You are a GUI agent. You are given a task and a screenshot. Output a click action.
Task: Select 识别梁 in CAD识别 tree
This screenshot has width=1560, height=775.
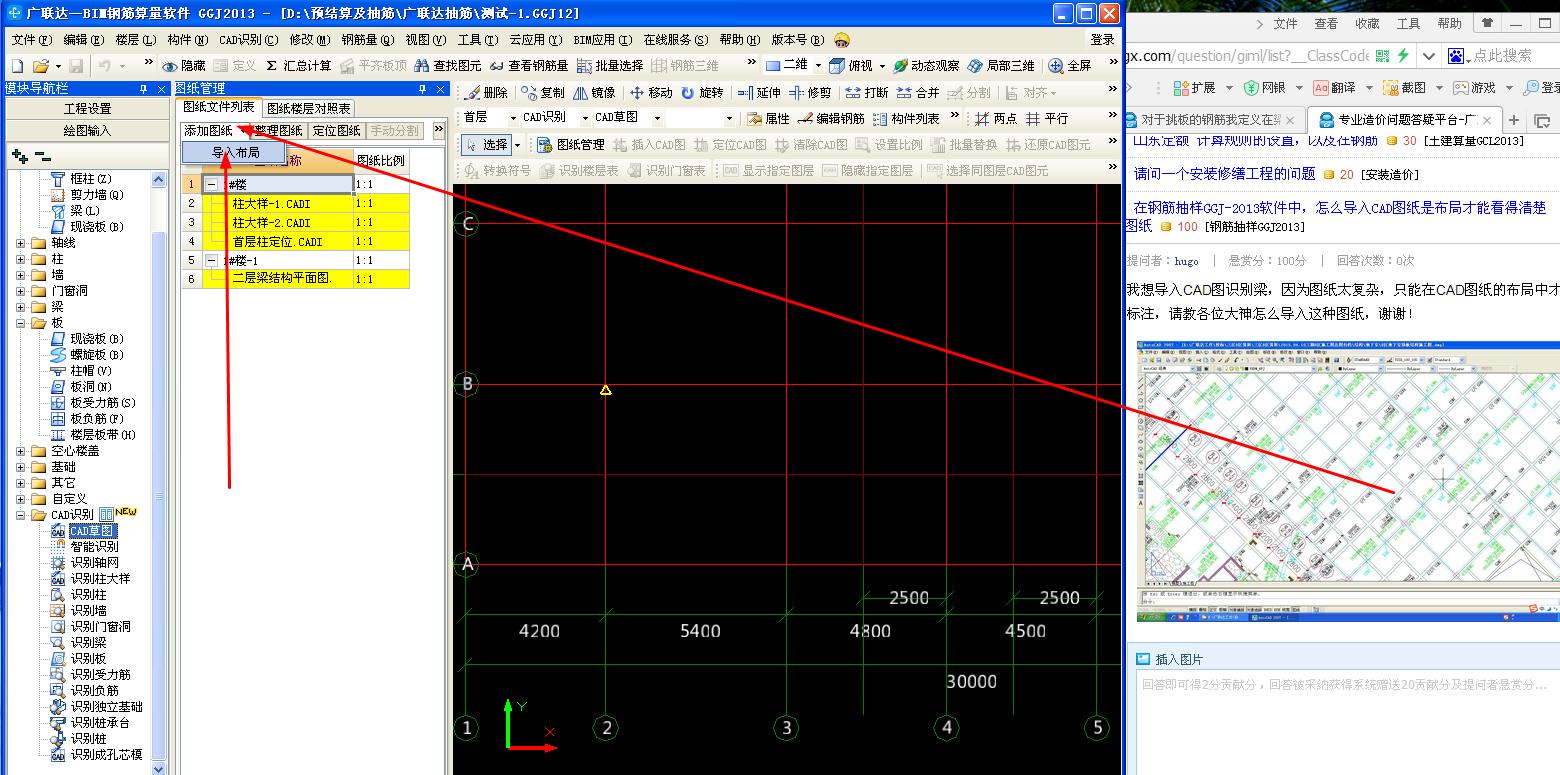(88, 642)
